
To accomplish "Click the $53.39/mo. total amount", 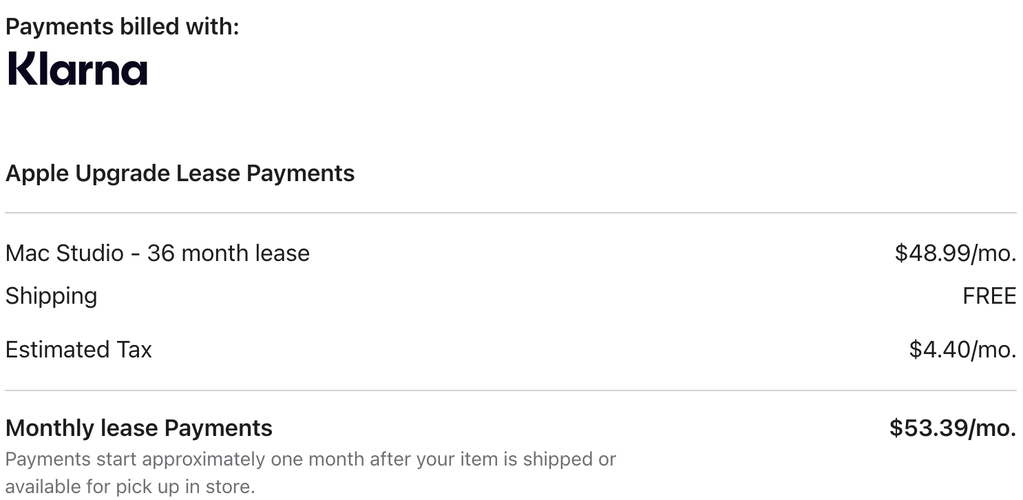I will 953,428.
